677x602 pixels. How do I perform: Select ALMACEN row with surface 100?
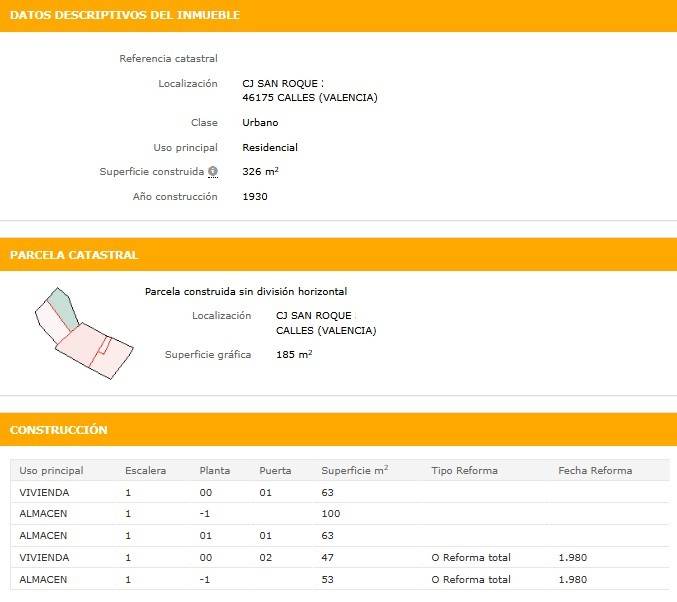point(340,514)
